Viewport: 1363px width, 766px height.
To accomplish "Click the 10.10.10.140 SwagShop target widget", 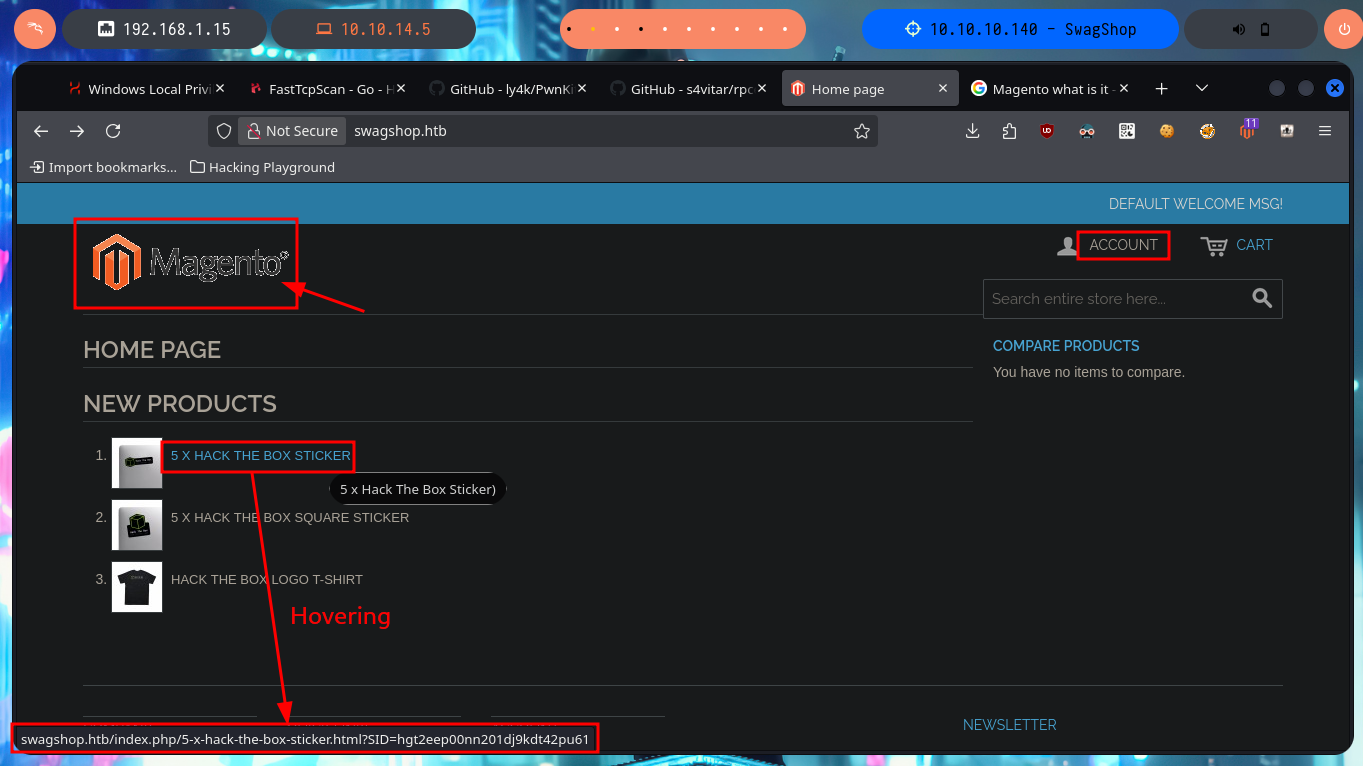I will coord(1021,29).
